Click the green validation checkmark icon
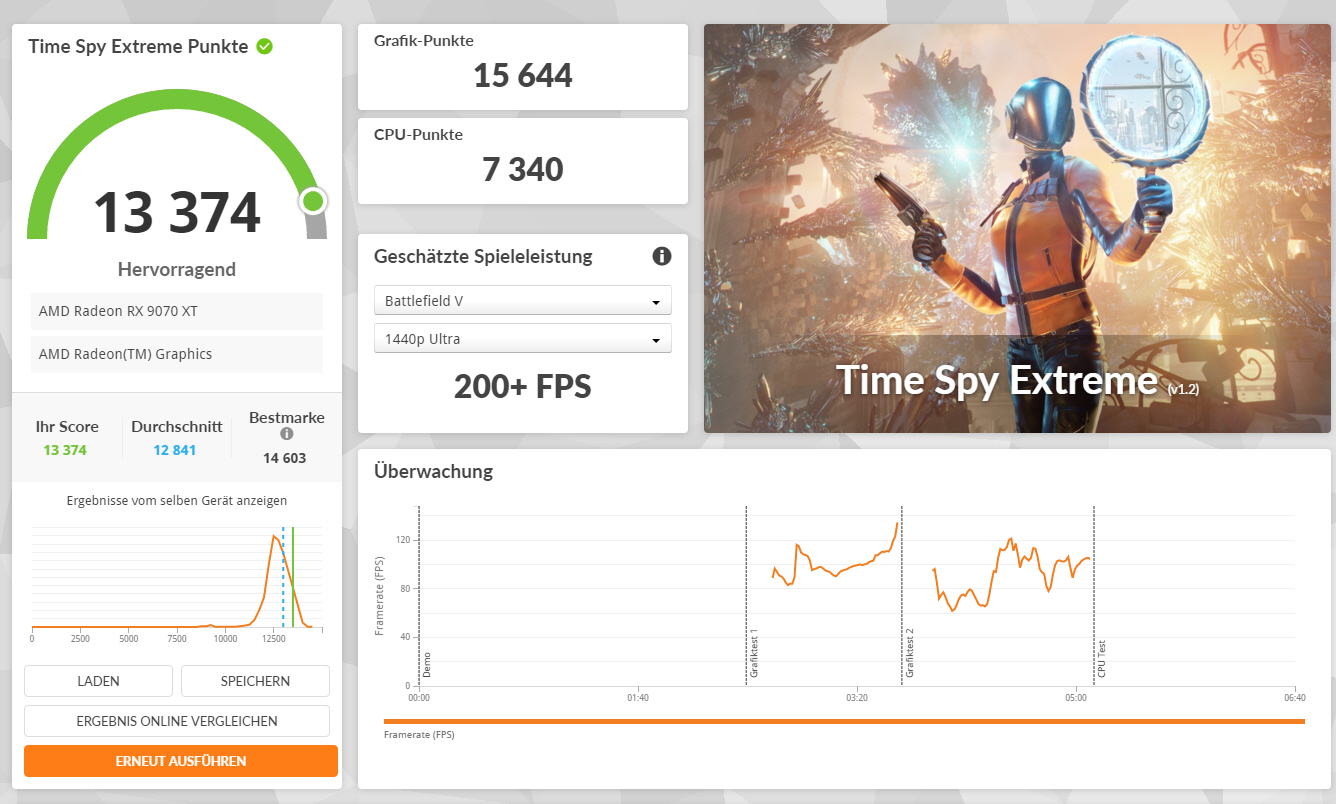The image size is (1336, 804). coord(265,46)
